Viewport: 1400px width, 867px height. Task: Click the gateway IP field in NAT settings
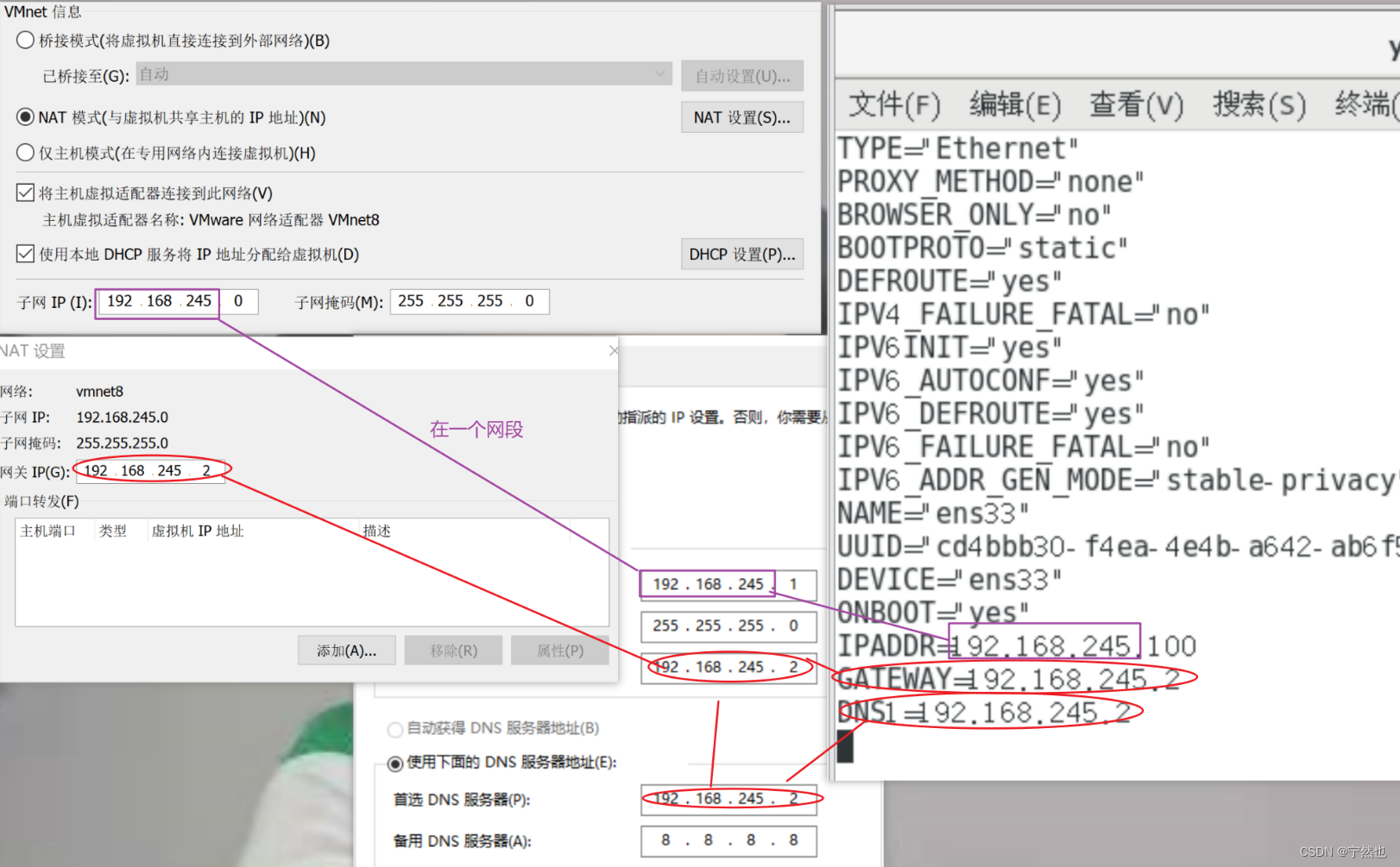pyautogui.click(x=150, y=471)
